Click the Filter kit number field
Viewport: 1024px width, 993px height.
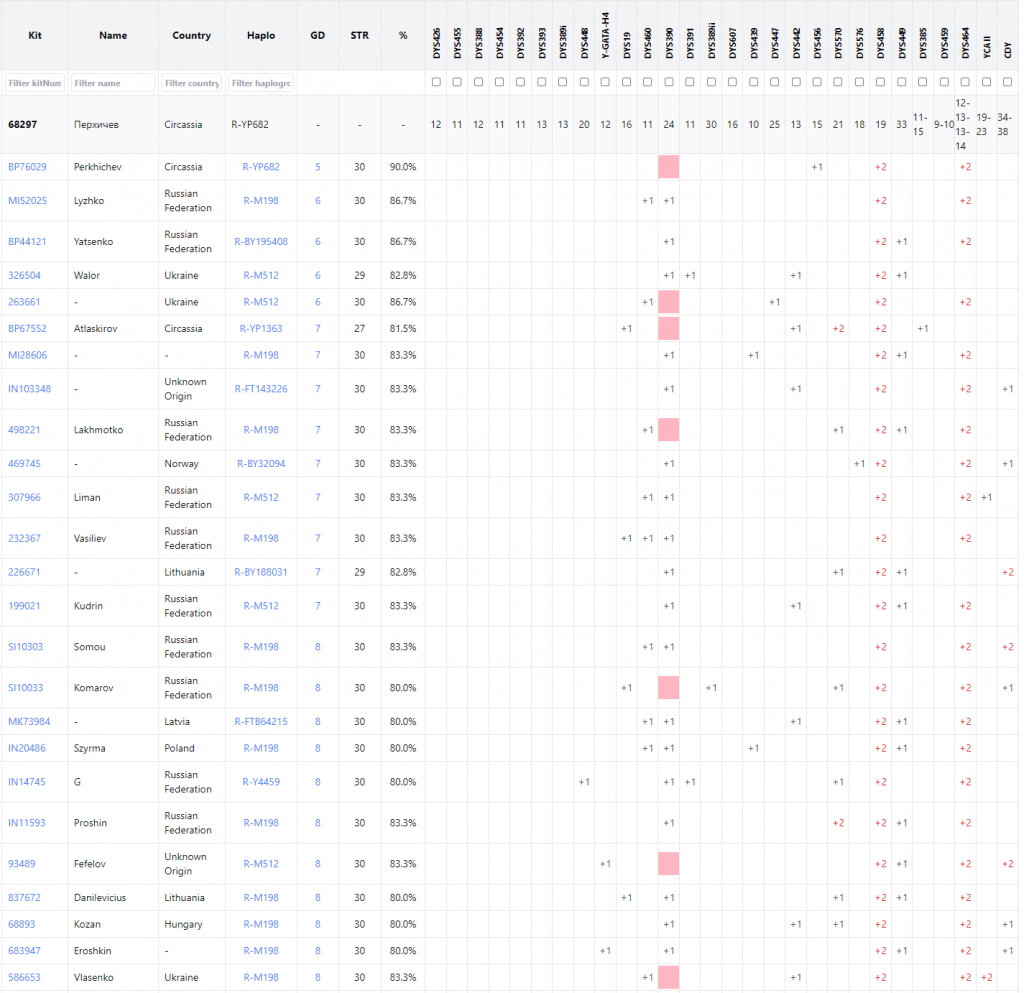tap(35, 83)
